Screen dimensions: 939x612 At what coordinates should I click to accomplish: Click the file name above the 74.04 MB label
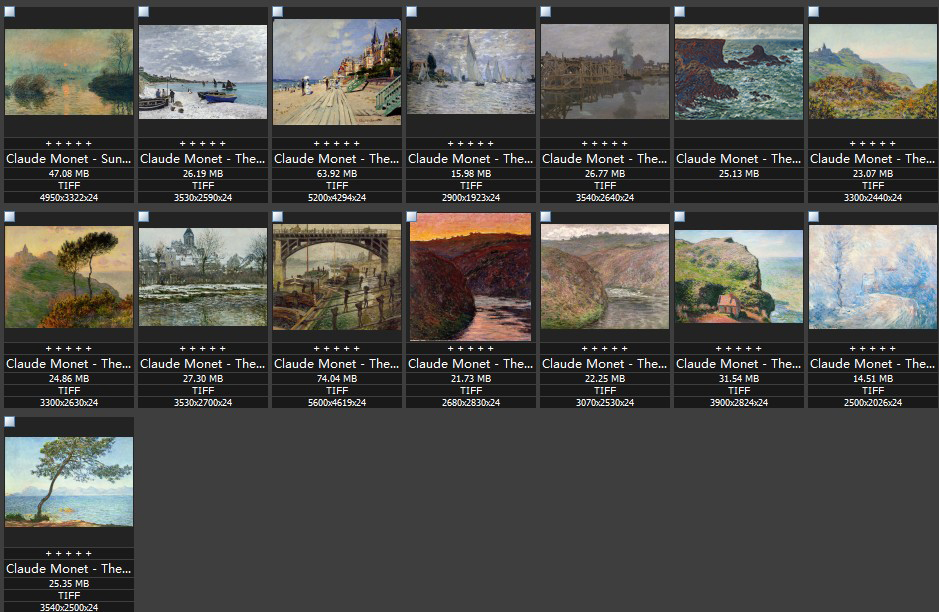point(337,363)
